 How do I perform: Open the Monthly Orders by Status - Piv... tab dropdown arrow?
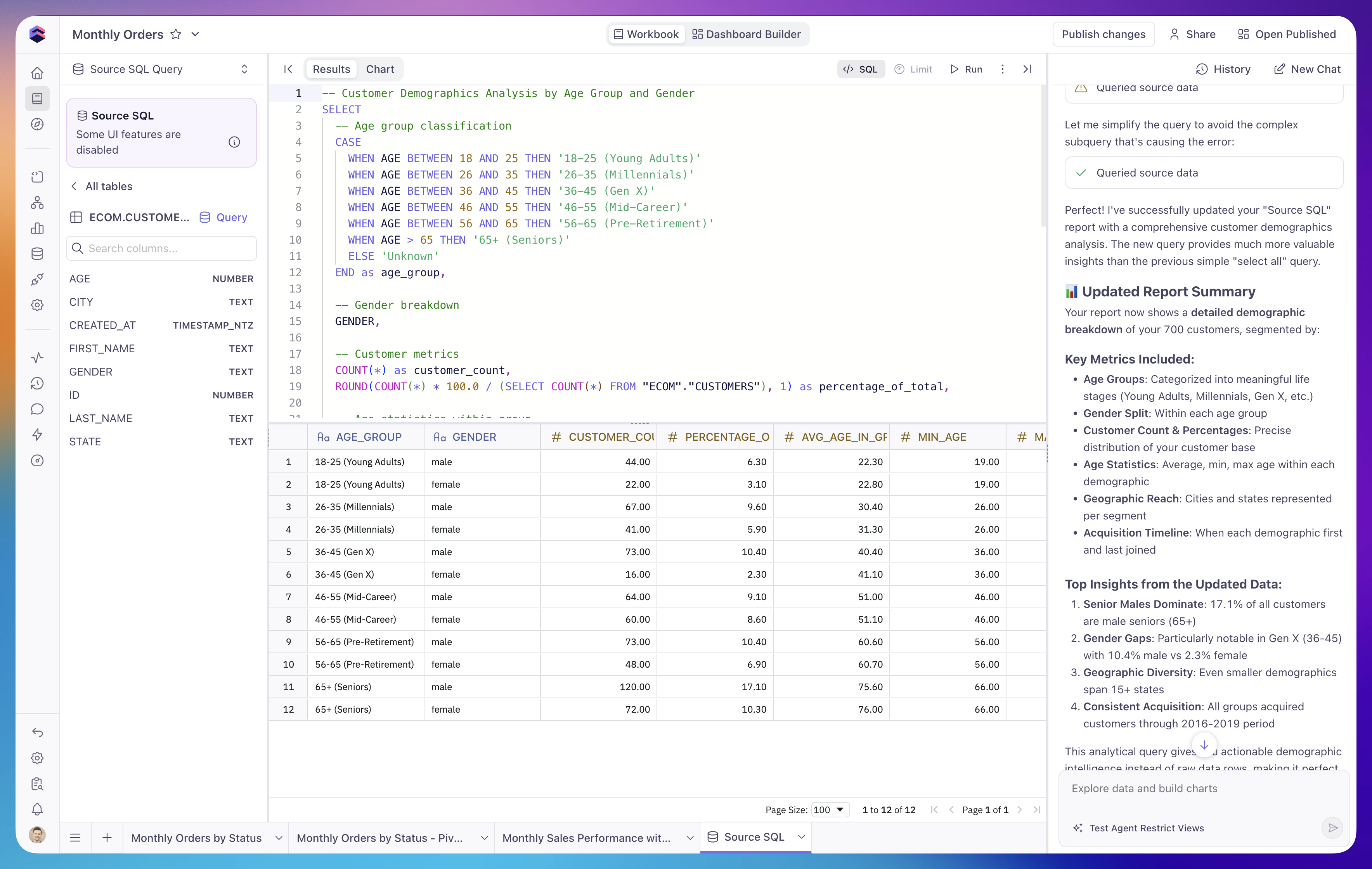[484, 838]
